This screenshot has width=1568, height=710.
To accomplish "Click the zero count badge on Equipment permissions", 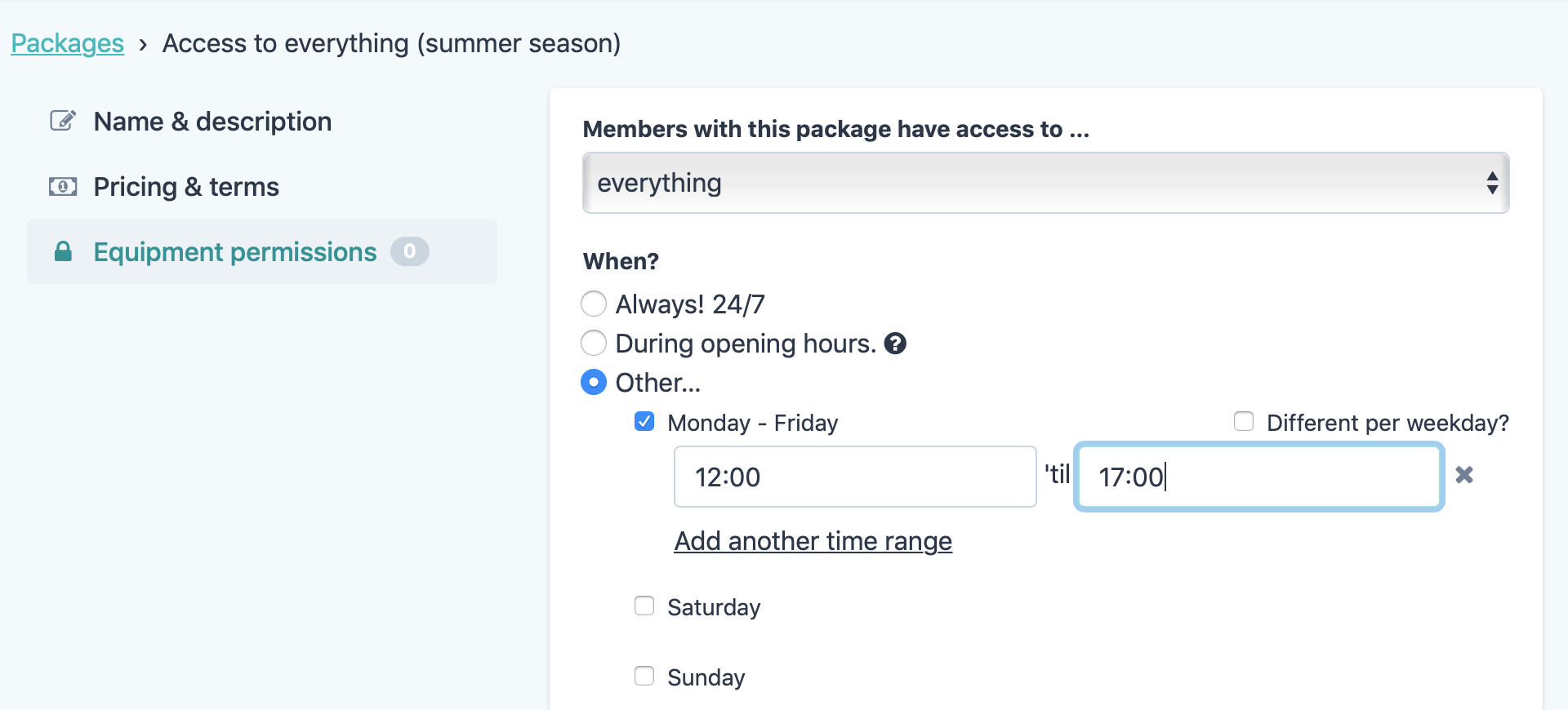I will pyautogui.click(x=409, y=251).
